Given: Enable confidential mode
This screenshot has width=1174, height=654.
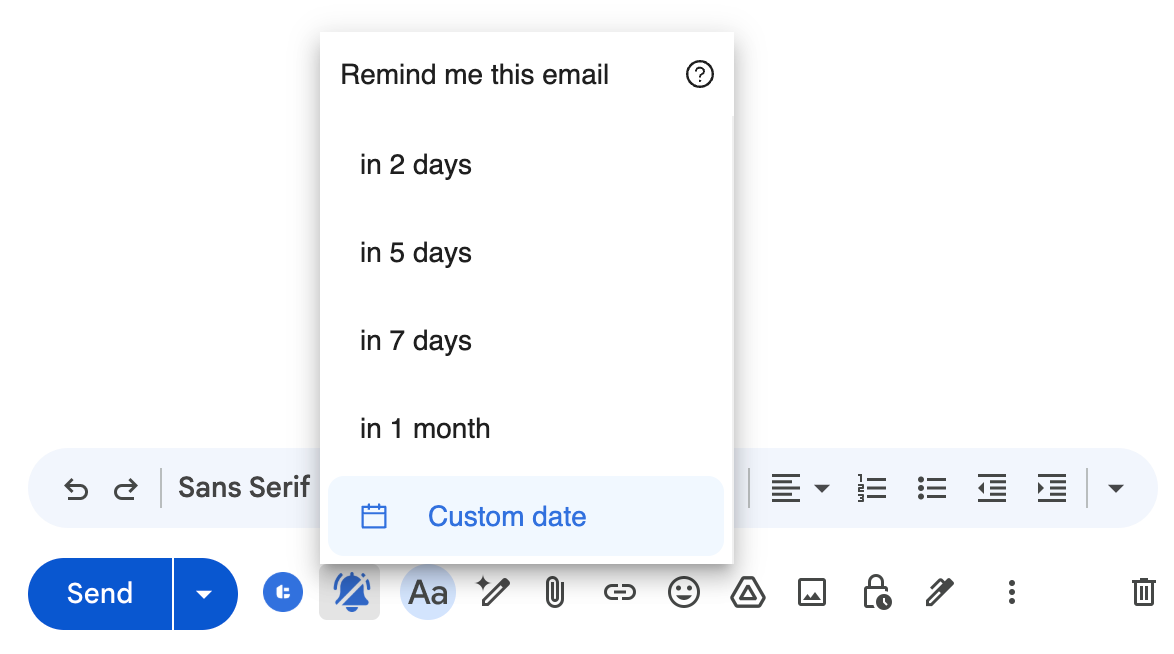Looking at the screenshot, I should tap(876, 592).
